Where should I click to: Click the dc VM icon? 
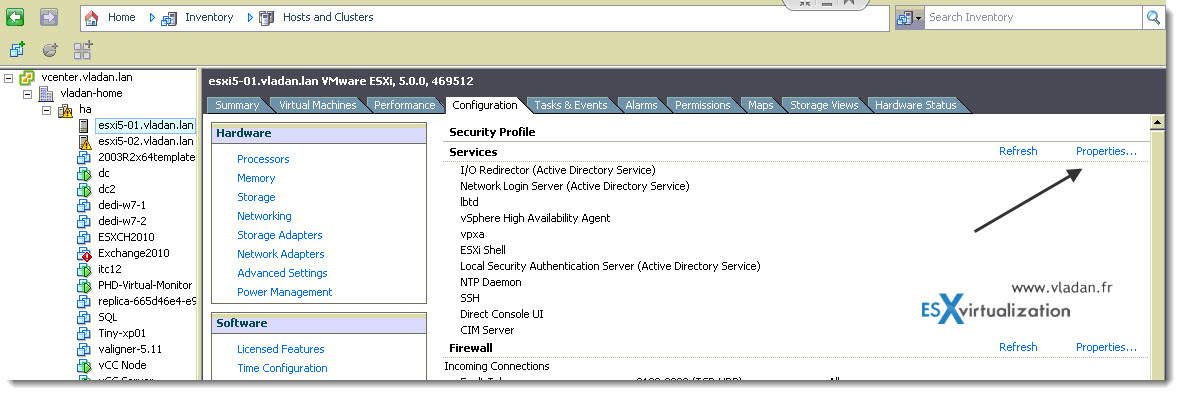[84, 173]
